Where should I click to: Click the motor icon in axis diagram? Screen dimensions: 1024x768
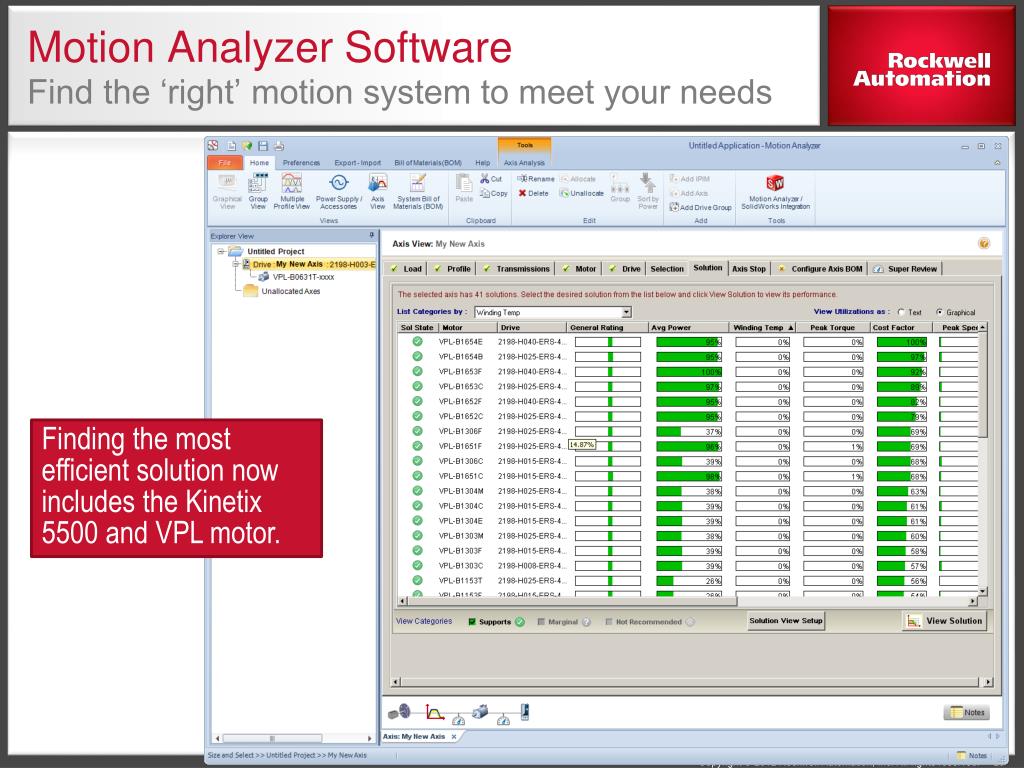pyautogui.click(x=480, y=711)
